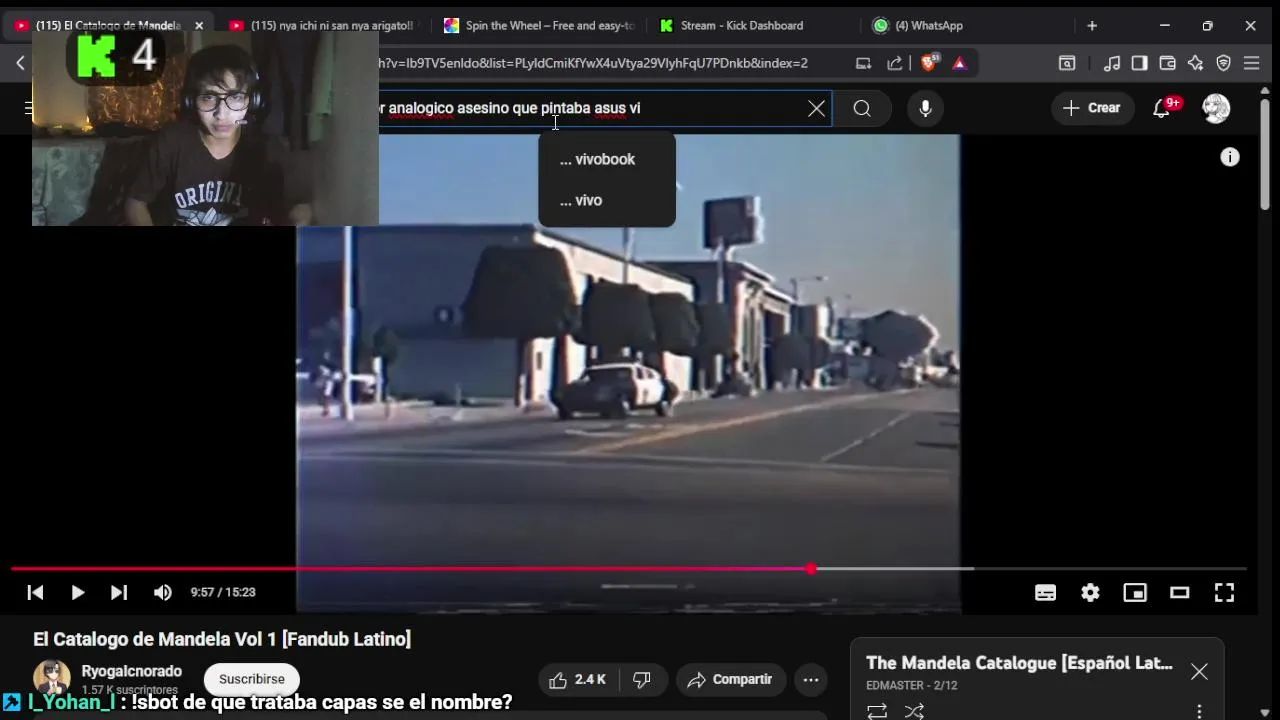Open the Crear menu
Viewport: 1280px width, 720px height.
click(1091, 108)
